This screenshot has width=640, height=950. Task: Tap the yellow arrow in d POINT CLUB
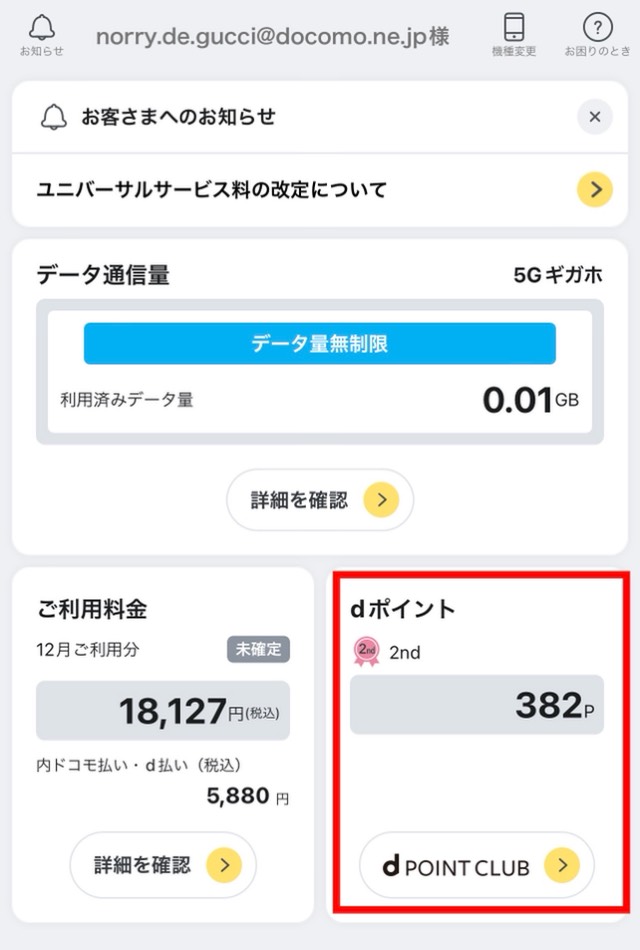562,865
